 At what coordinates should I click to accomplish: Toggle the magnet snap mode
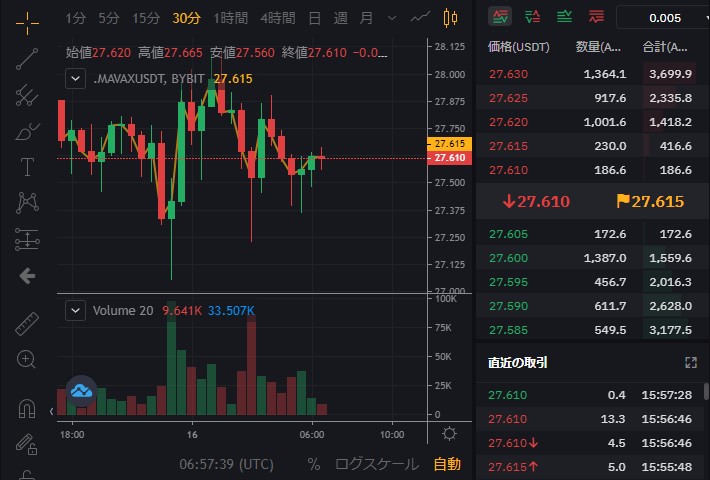click(x=27, y=408)
